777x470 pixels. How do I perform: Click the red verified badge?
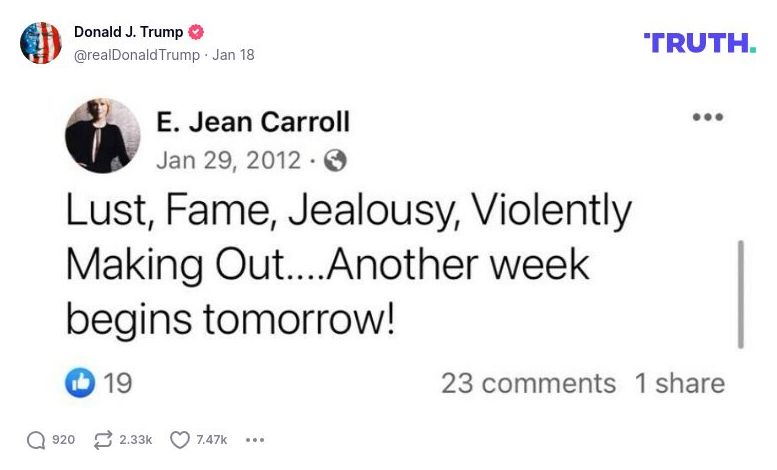point(196,32)
